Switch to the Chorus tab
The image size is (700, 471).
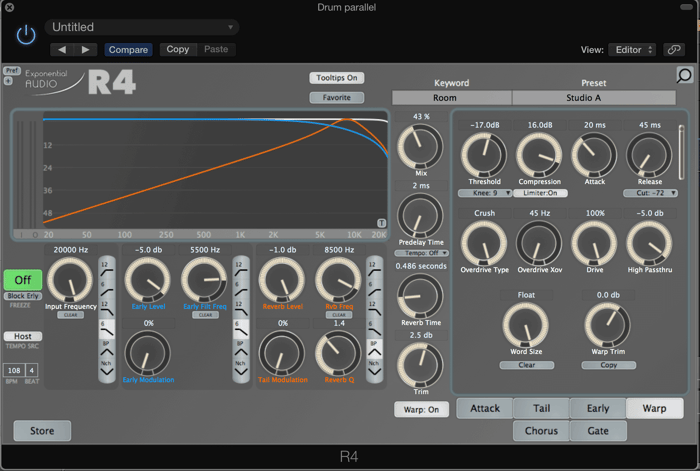point(542,431)
